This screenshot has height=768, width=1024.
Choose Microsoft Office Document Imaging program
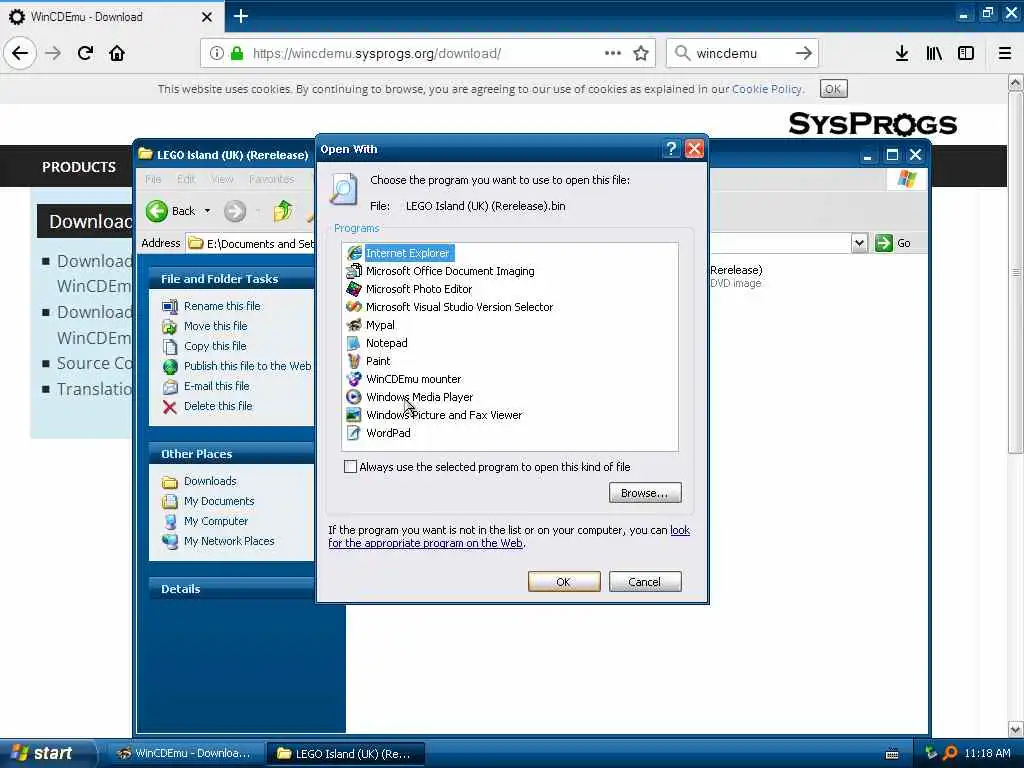click(x=449, y=271)
